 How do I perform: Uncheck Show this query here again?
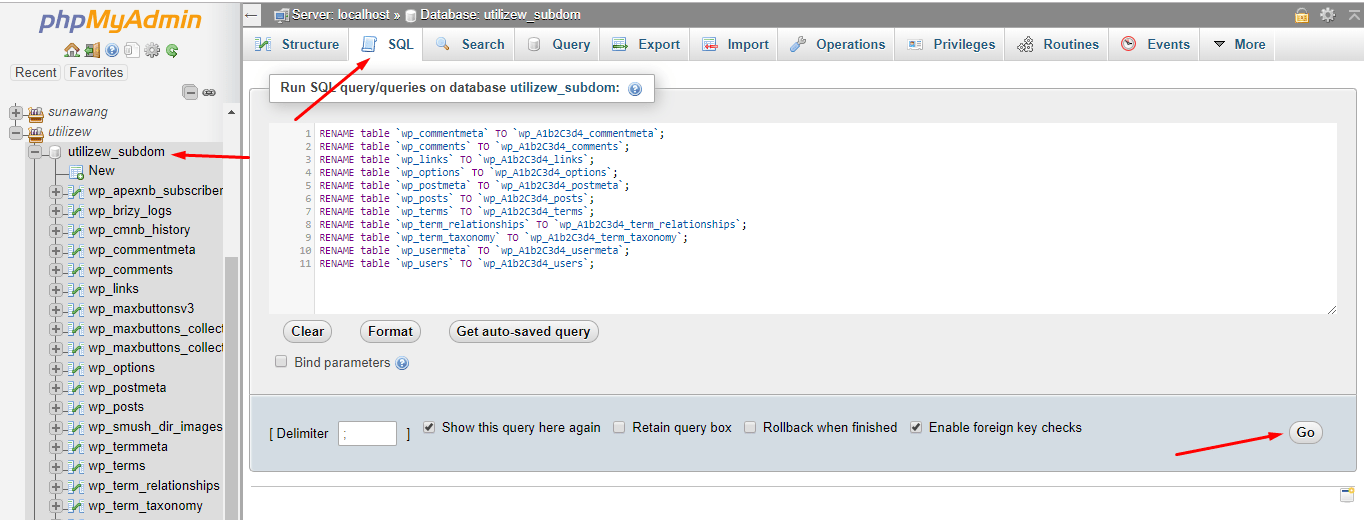429,427
